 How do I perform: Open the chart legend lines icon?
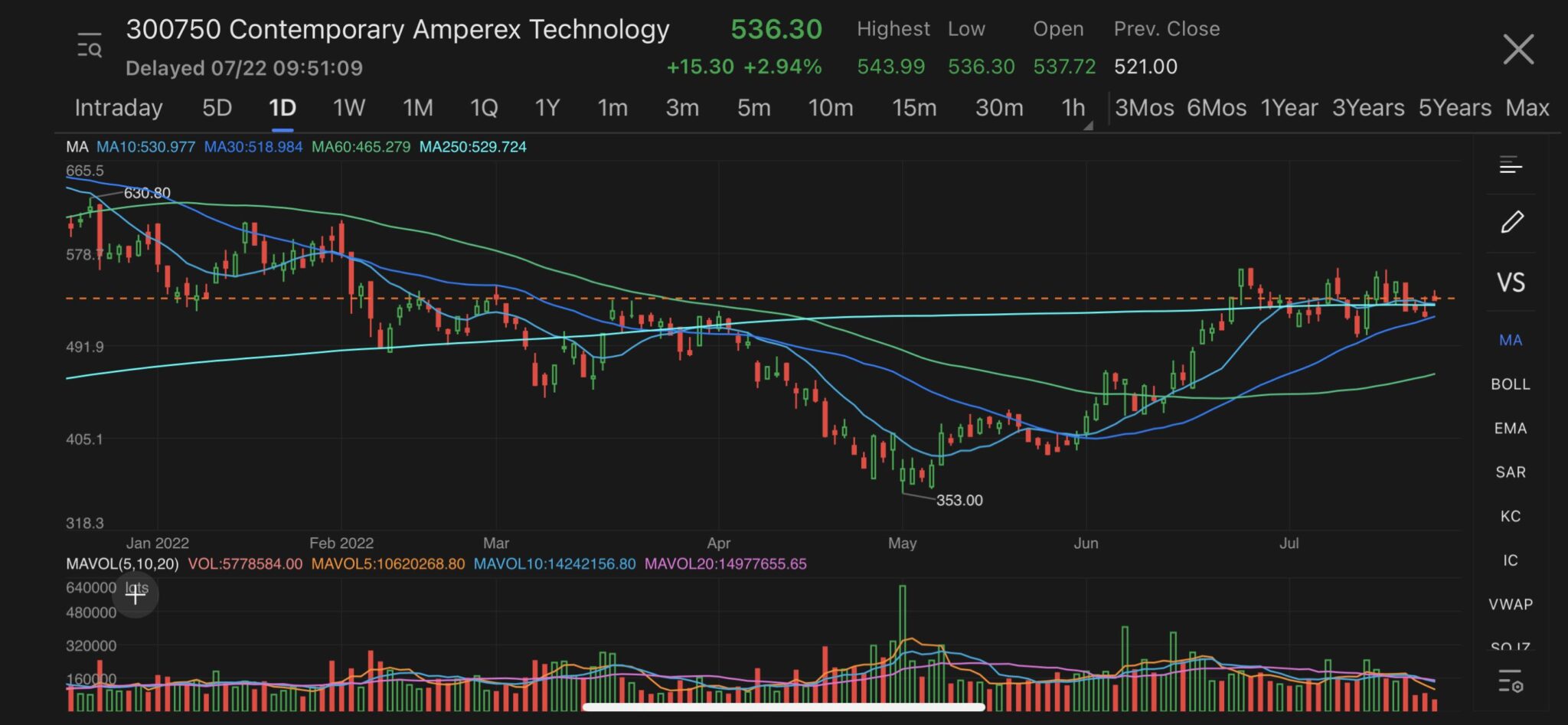point(1511,165)
